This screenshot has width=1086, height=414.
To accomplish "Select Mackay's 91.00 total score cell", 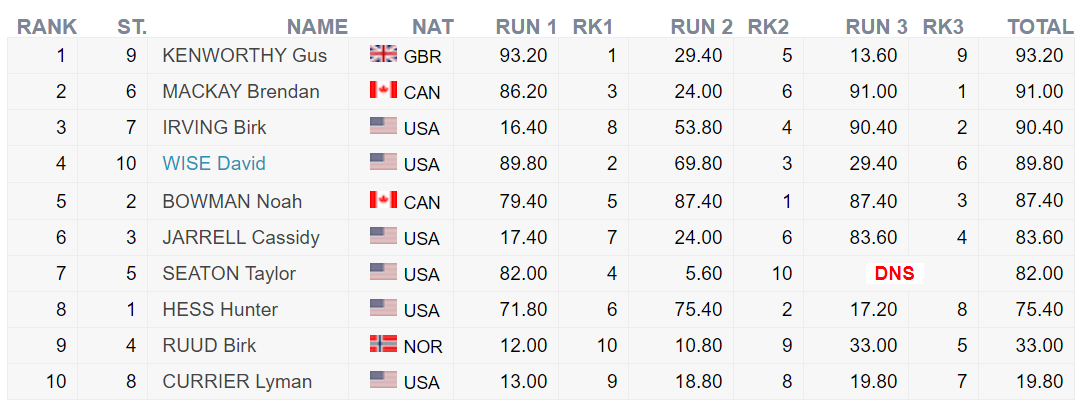I will (x=1026, y=91).
